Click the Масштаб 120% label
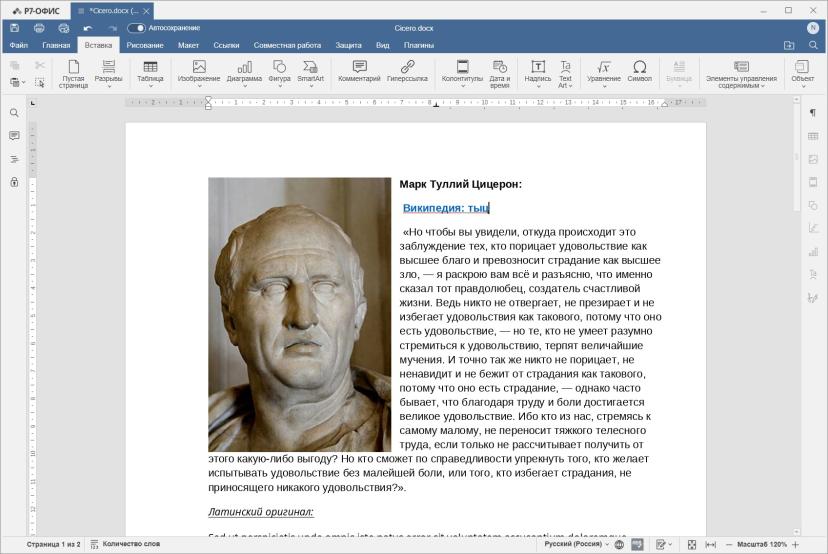Screen dimensions: 828x554 click(x=761, y=544)
